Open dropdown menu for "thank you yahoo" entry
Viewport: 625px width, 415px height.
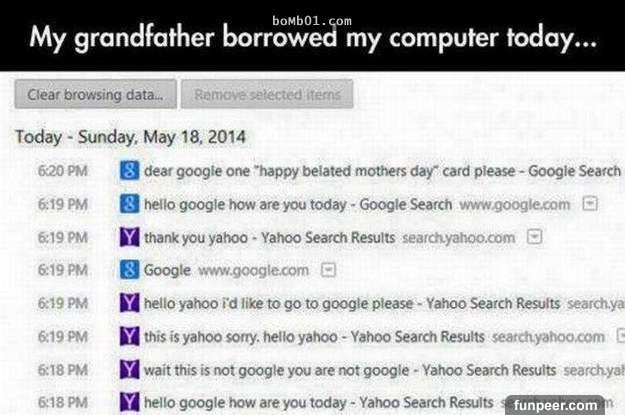534,237
